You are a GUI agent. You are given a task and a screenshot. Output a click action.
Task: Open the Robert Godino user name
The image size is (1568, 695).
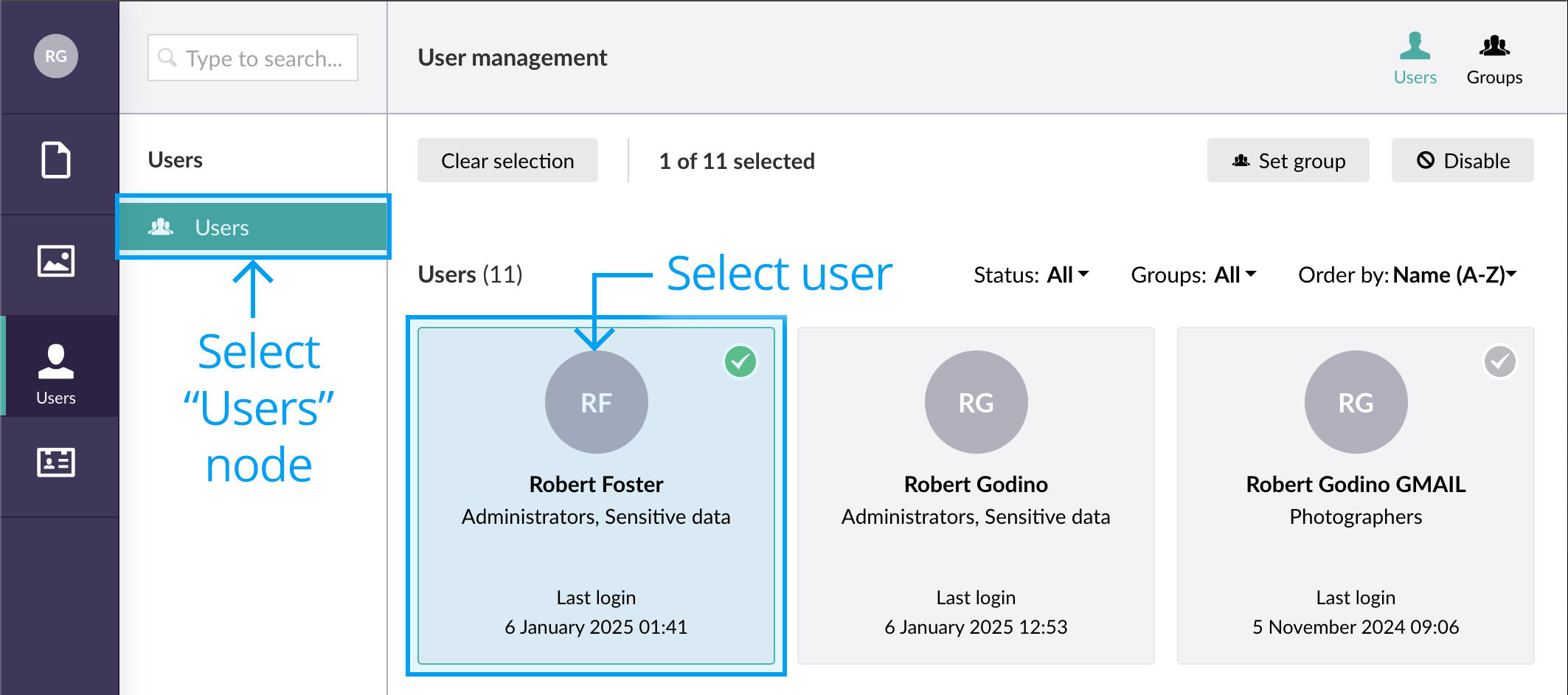976,484
